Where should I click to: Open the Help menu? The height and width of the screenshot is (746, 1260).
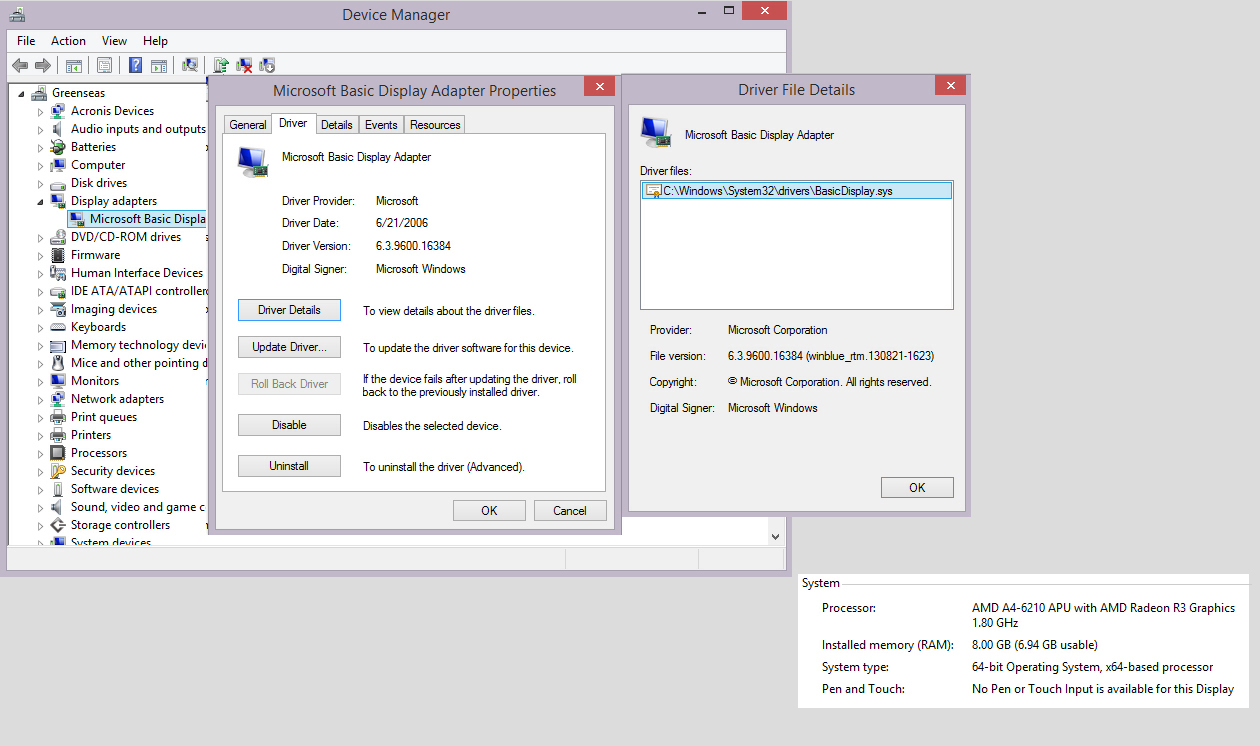click(x=155, y=41)
